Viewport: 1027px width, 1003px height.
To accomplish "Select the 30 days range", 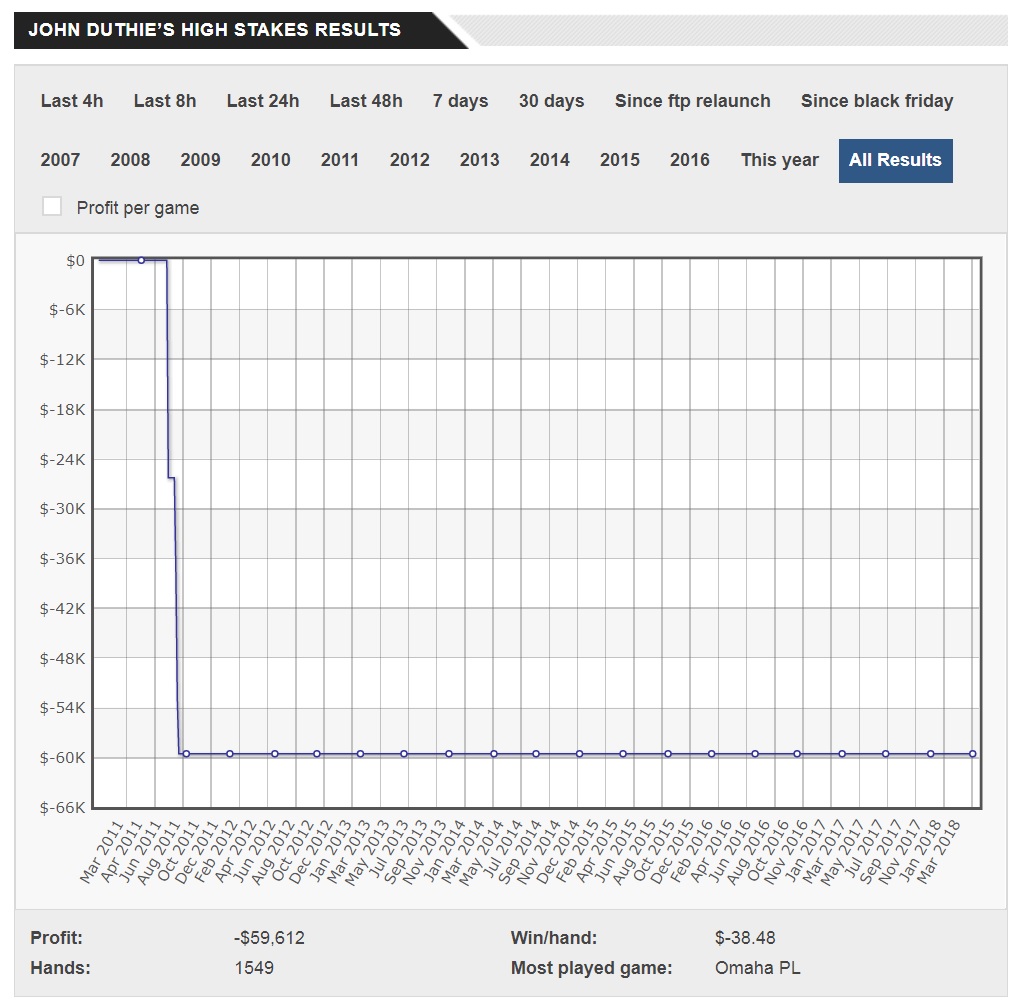I will point(551,101).
